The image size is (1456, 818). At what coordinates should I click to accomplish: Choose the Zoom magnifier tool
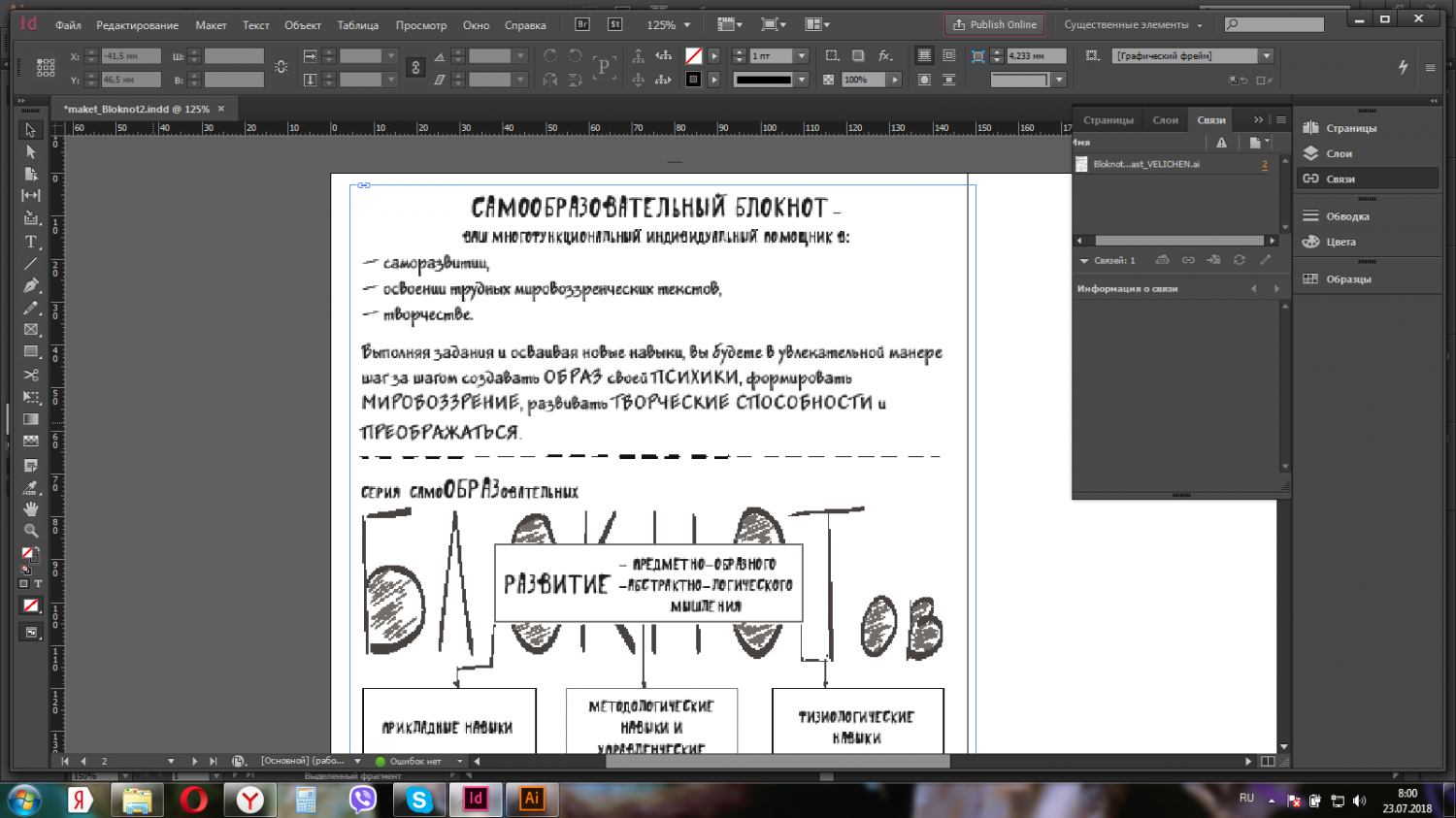click(x=31, y=531)
